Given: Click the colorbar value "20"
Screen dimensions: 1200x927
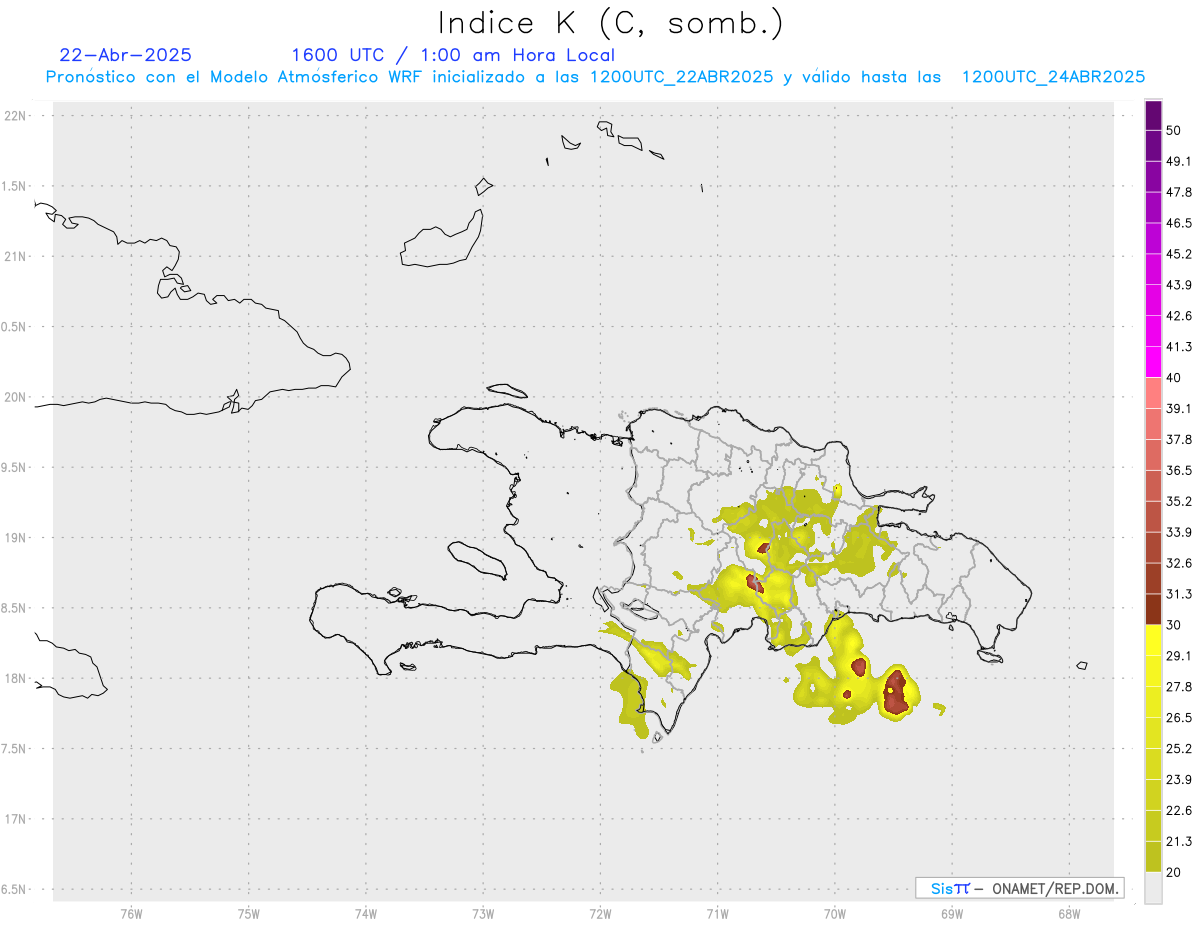Looking at the screenshot, I should (1174, 873).
